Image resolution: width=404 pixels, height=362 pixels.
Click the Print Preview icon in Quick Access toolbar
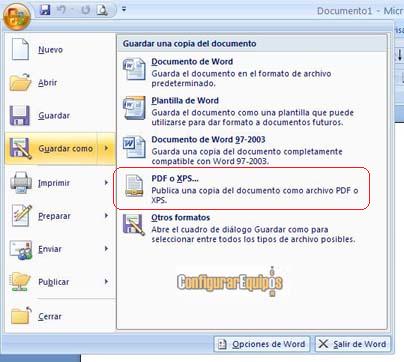click(x=102, y=10)
